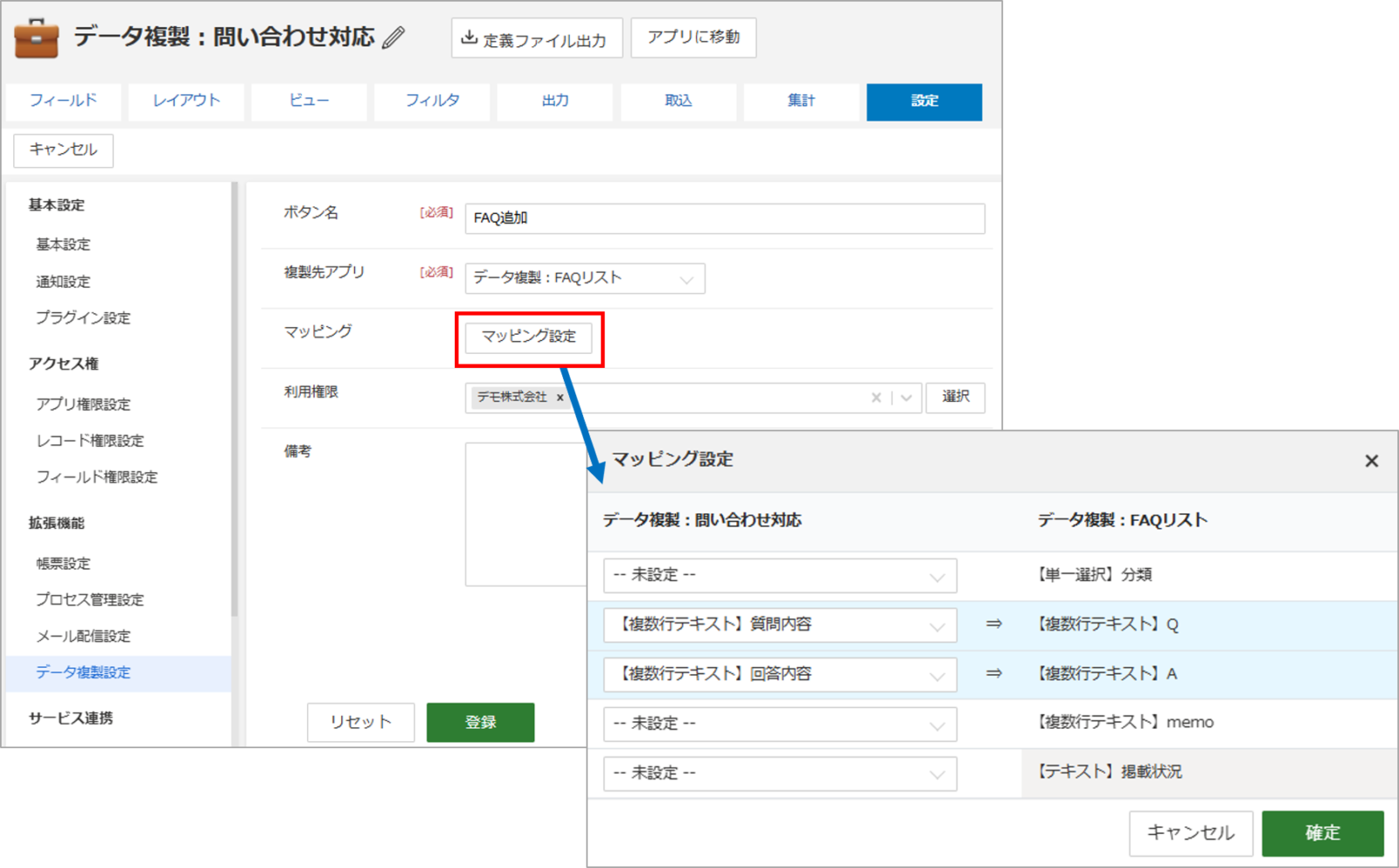The image size is (1399, 868).
Task: Switch to the ビュー tab
Action: coord(309,101)
